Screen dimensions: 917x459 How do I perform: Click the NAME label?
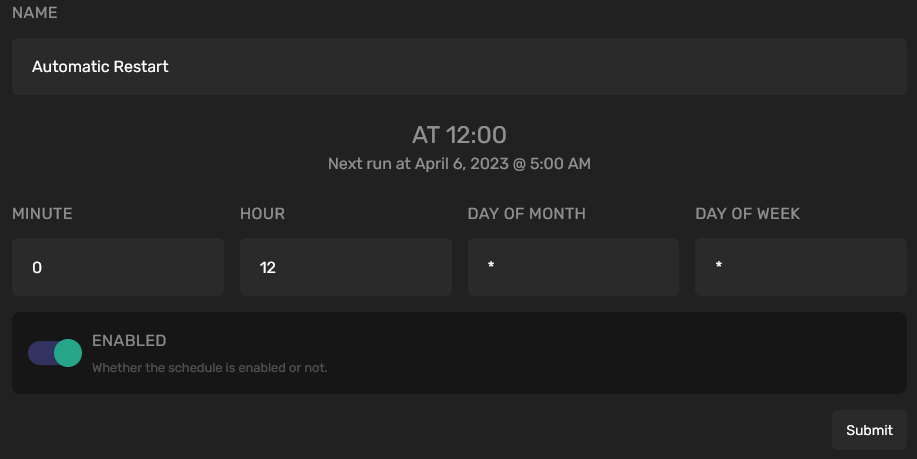click(x=35, y=13)
